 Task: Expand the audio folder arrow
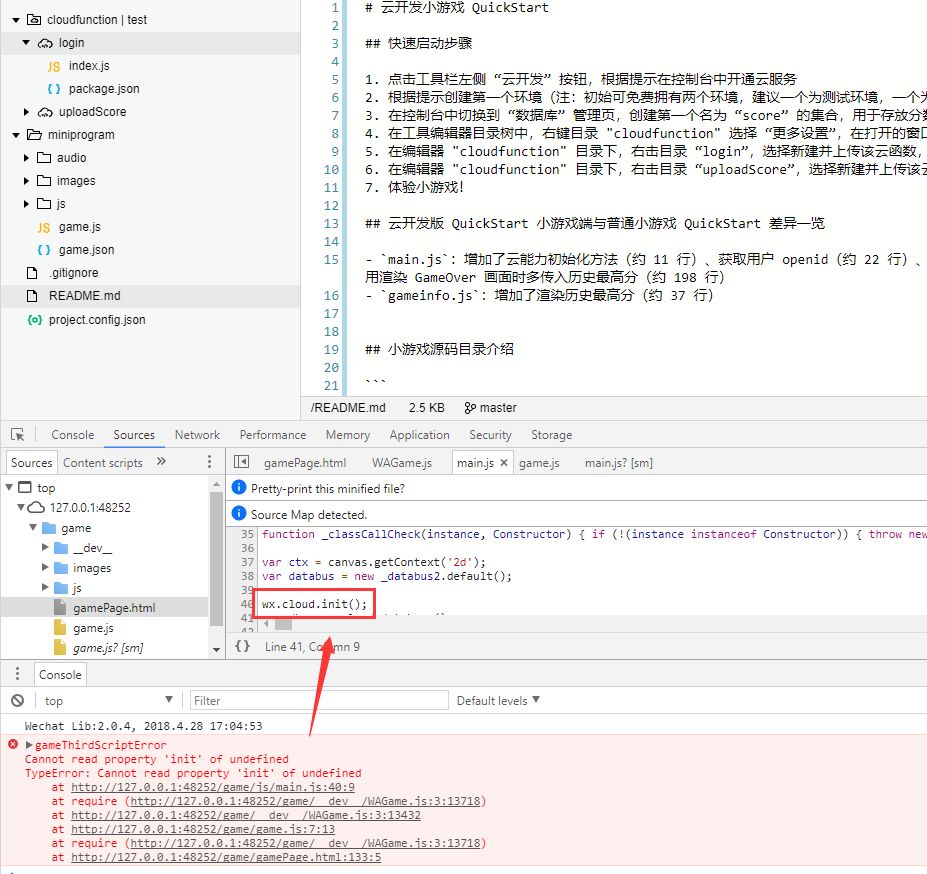26,158
